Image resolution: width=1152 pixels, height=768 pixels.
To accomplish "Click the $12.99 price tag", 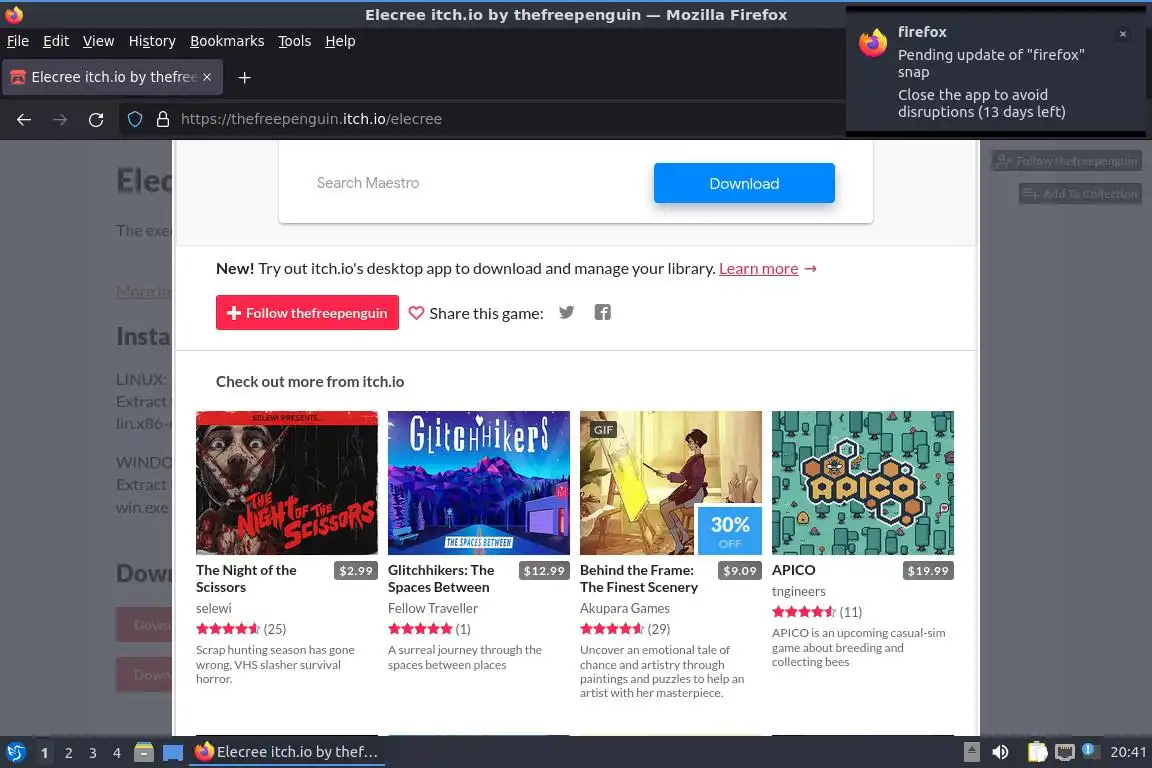I will pyautogui.click(x=544, y=571).
